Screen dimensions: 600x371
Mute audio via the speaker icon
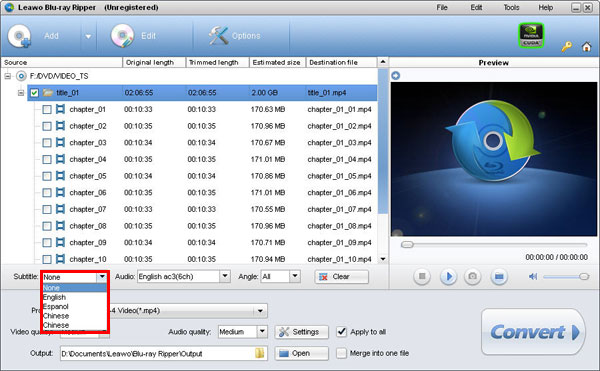tap(533, 276)
